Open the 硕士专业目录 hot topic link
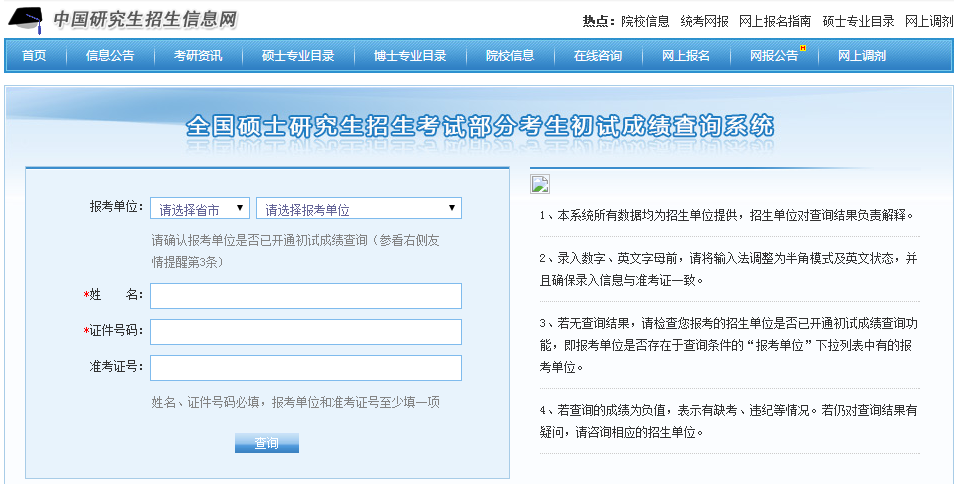Image resolution: width=958 pixels, height=484 pixels. coord(858,21)
